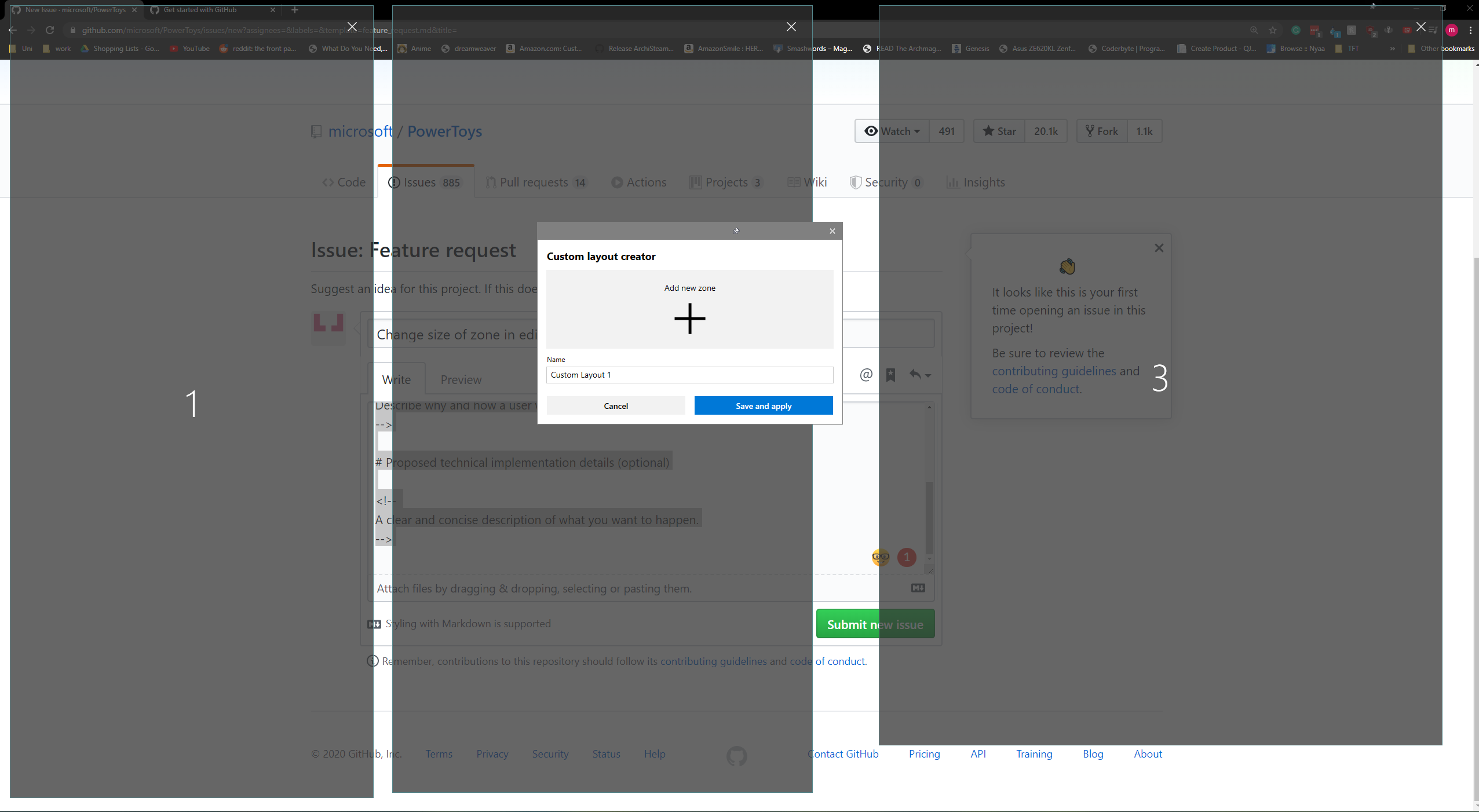Click the 491 watchers count
1479x812 pixels.
[x=947, y=131]
